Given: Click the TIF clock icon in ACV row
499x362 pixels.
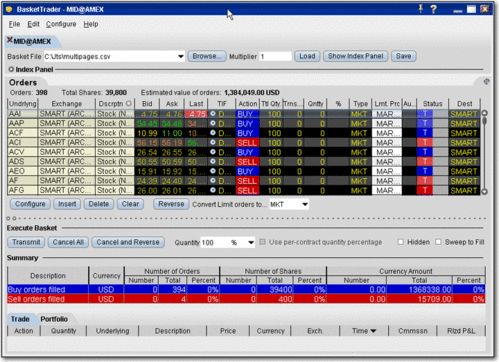Looking at the screenshot, I should pos(213,152).
